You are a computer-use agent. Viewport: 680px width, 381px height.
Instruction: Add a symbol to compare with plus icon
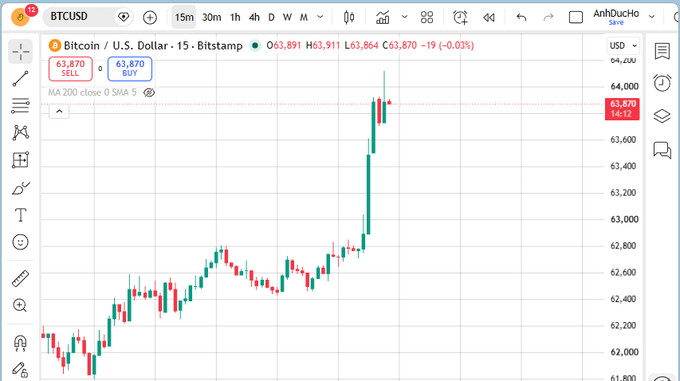(150, 17)
